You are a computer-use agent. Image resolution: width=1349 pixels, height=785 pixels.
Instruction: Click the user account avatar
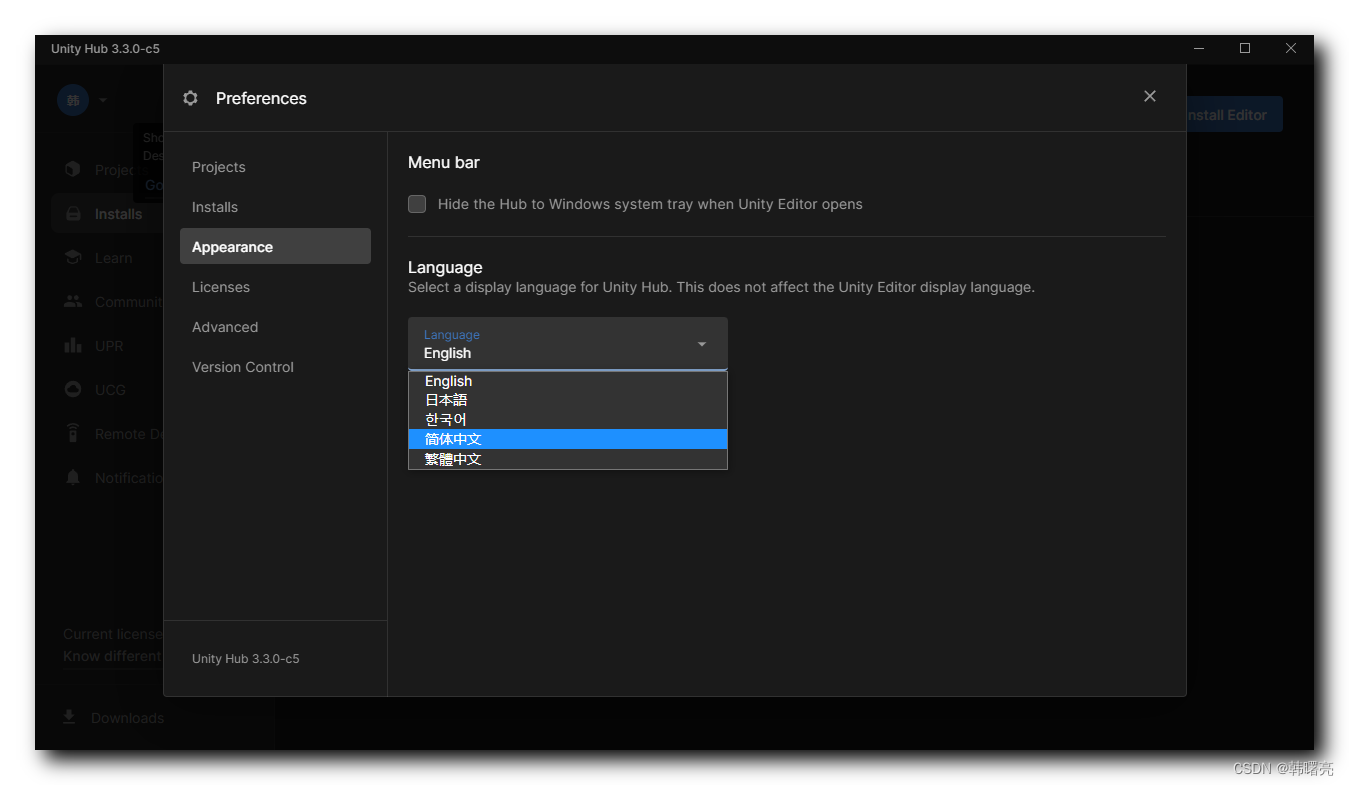point(73,100)
